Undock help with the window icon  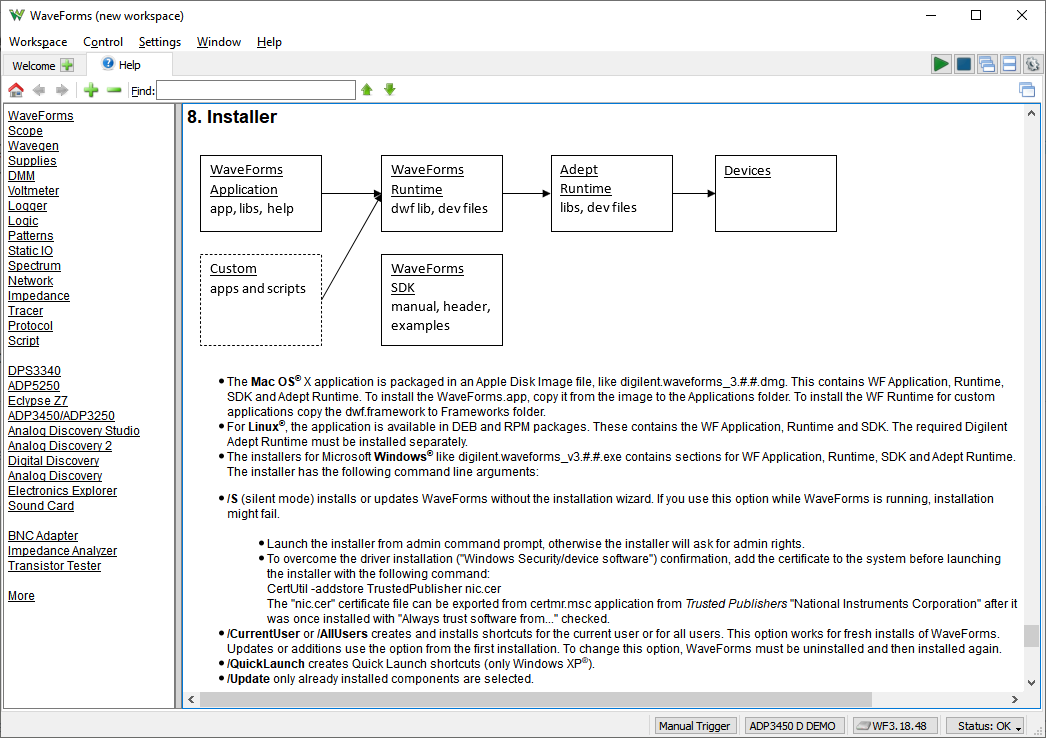click(1027, 89)
